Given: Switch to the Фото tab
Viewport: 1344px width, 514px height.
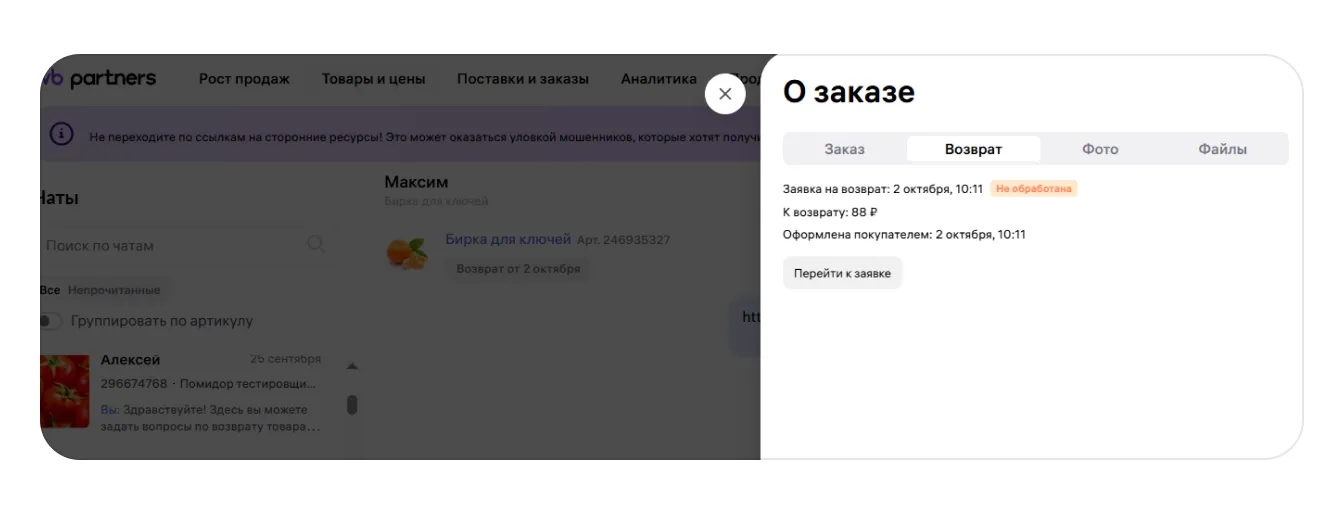Looking at the screenshot, I should (x=1100, y=149).
